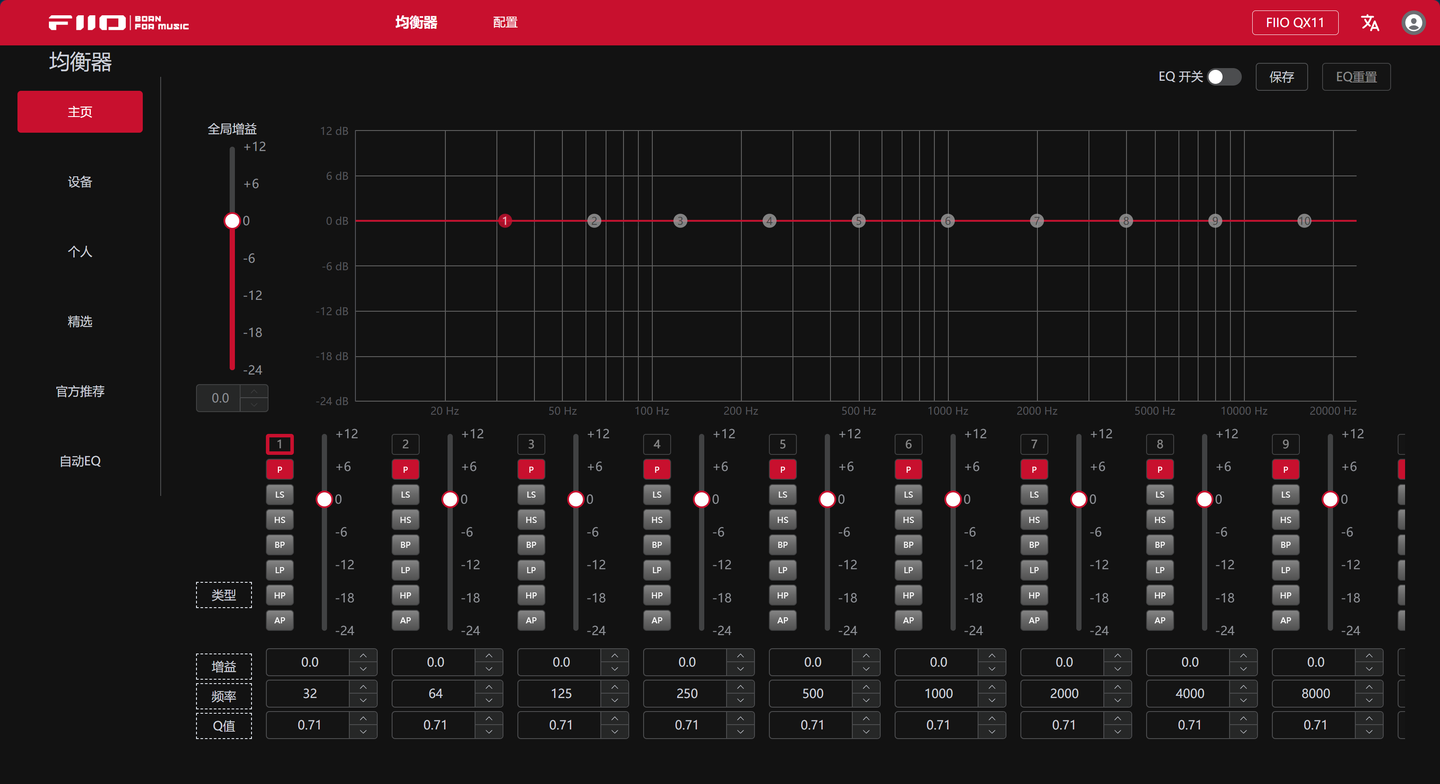Select node 6 on the EQ graph

(947, 221)
